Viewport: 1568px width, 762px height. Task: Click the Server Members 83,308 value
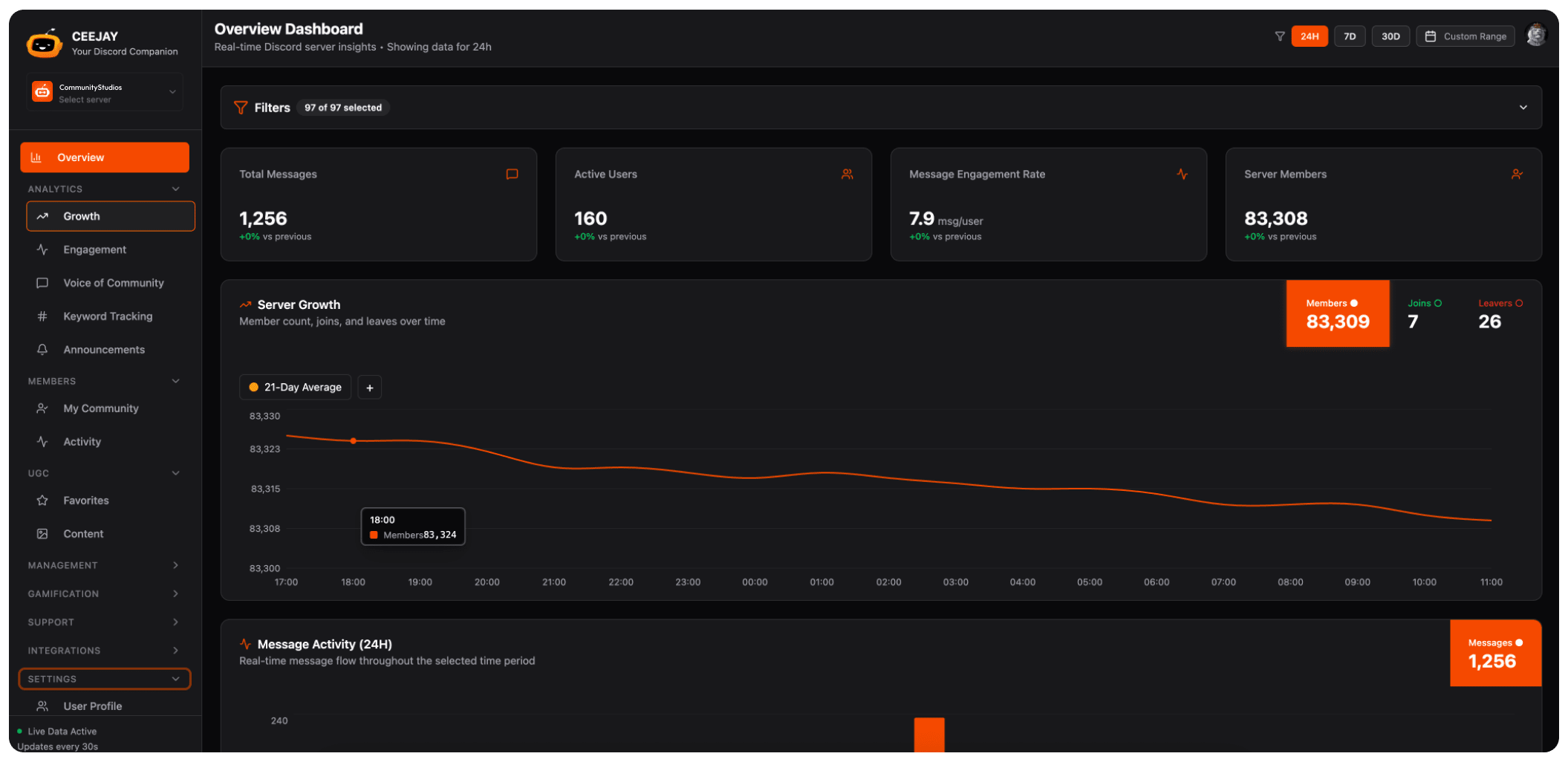1275,219
